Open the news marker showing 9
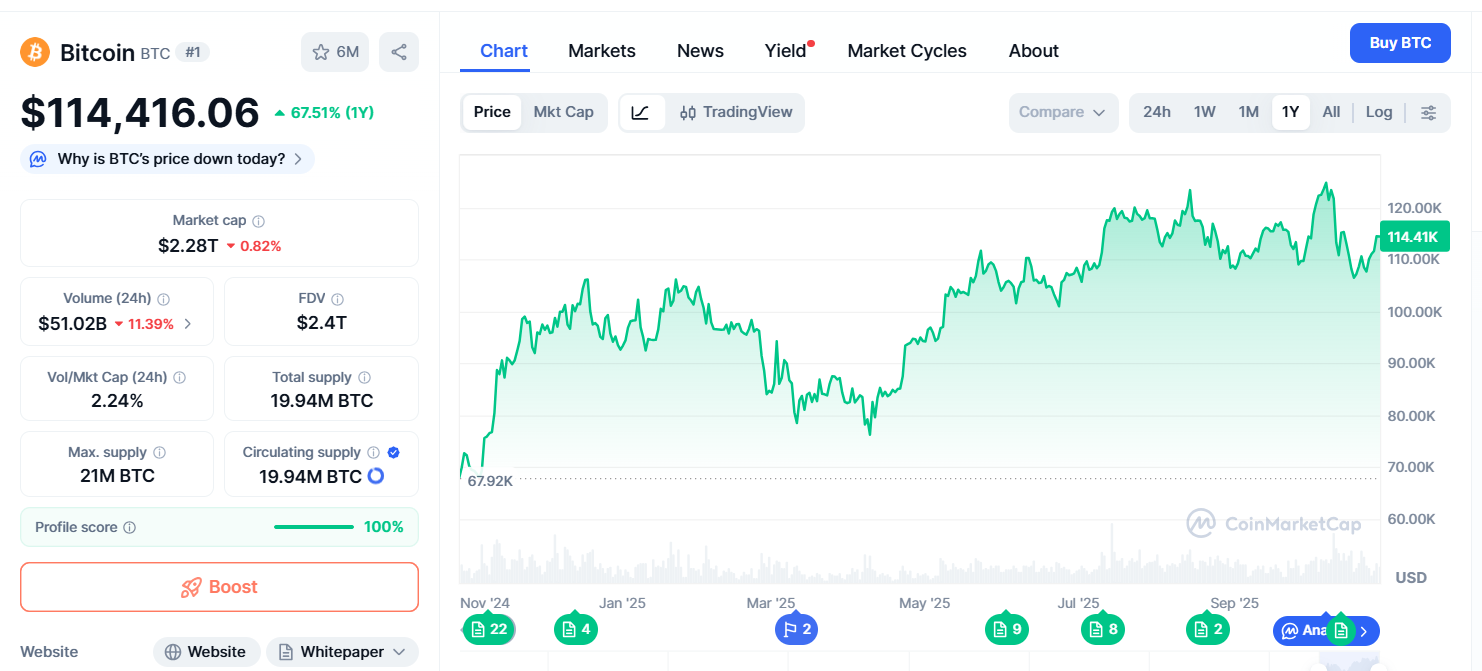This screenshot has height=671, width=1482. tap(1007, 629)
